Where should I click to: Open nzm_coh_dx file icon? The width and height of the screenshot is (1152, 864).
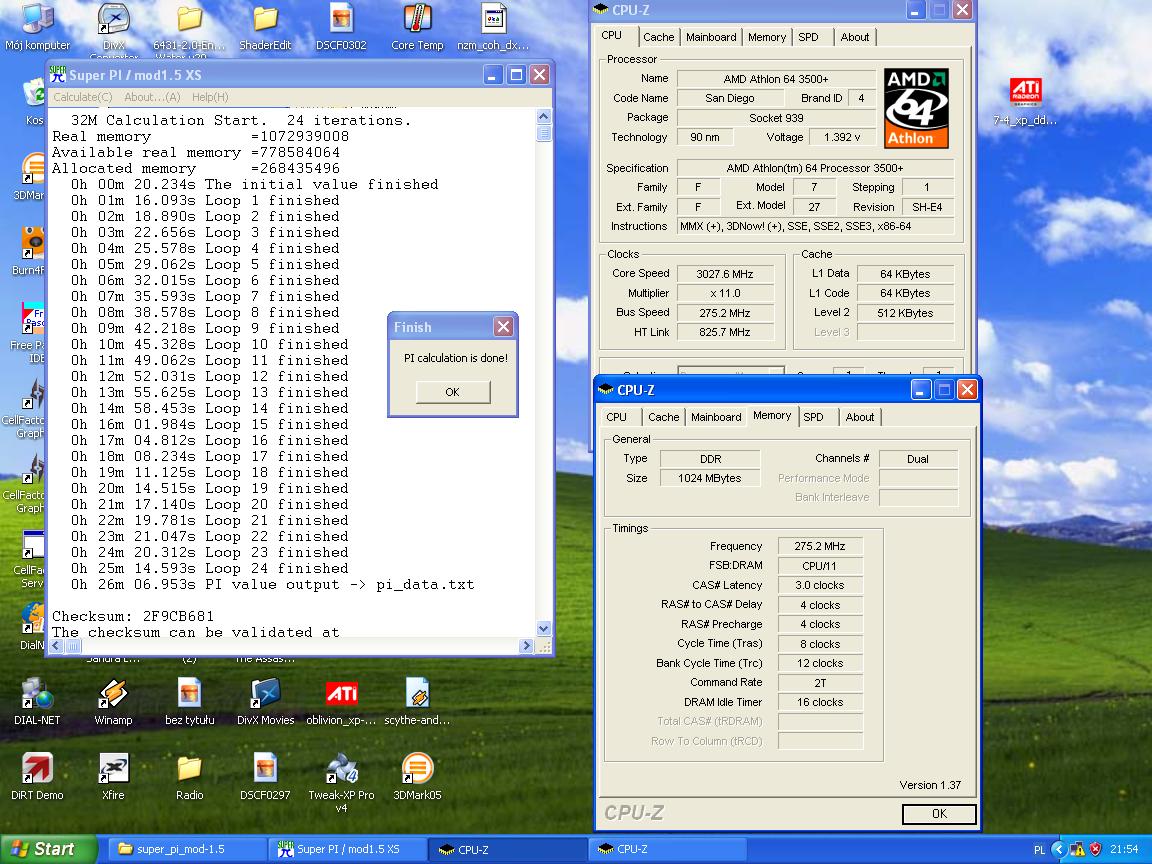click(x=493, y=27)
